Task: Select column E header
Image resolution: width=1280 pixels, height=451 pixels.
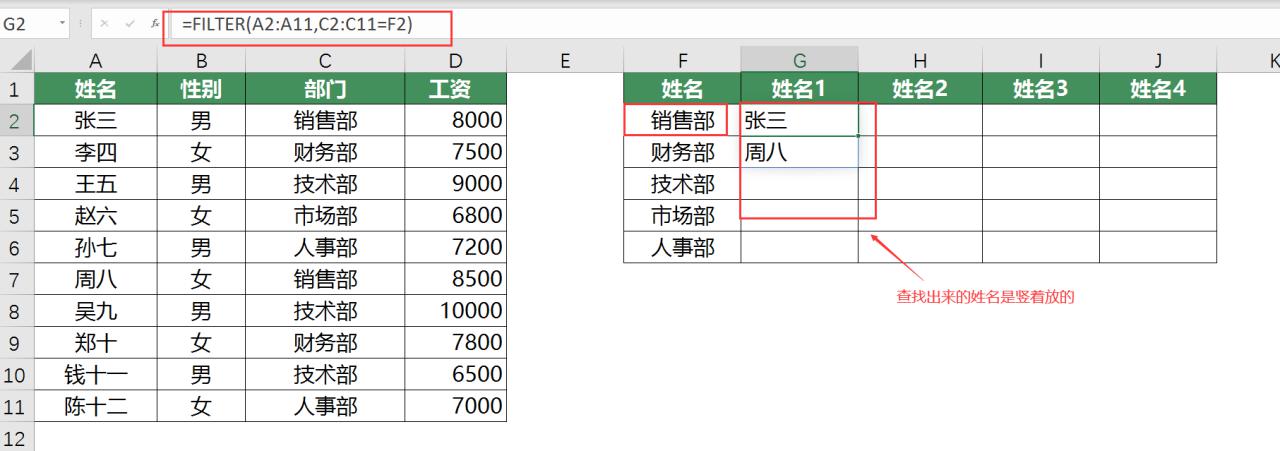Action: (565, 60)
